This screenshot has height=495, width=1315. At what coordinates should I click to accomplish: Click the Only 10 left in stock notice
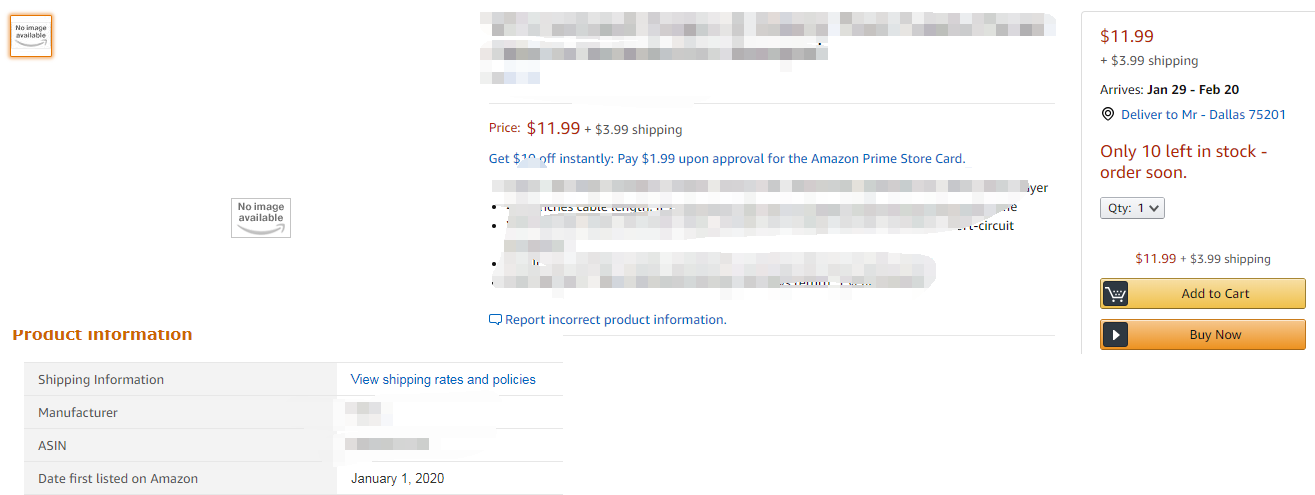1184,162
